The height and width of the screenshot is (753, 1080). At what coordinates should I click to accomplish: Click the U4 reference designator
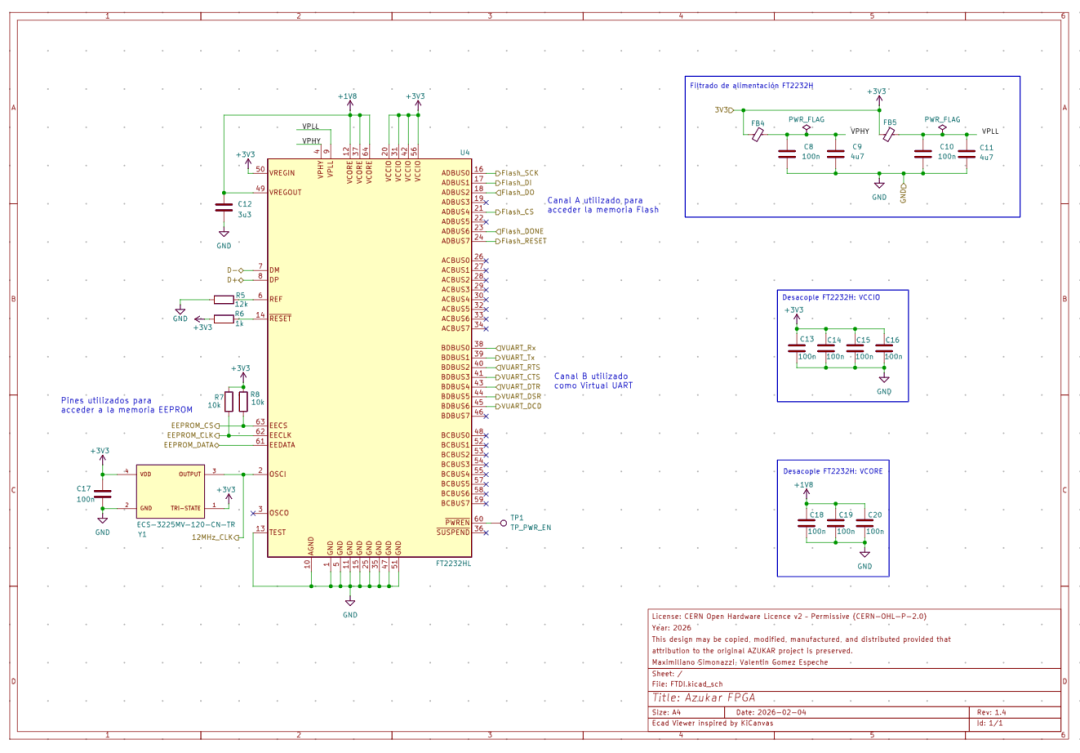tap(464, 153)
